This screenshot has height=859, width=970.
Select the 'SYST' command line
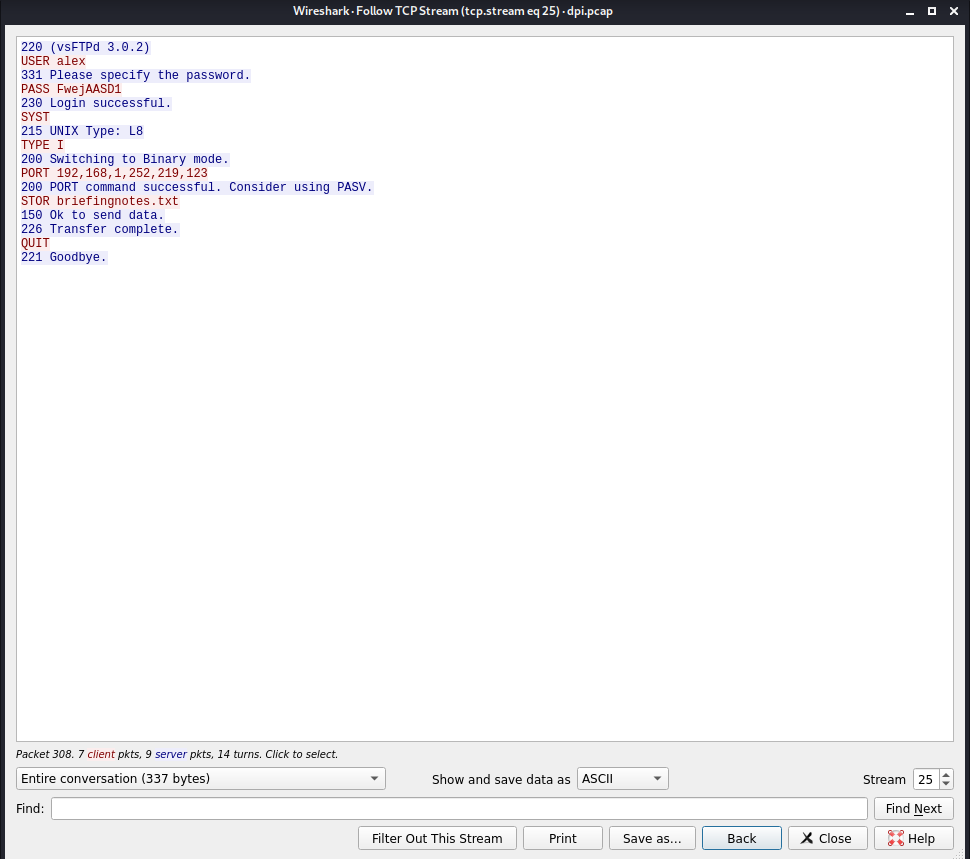[x=35, y=117]
